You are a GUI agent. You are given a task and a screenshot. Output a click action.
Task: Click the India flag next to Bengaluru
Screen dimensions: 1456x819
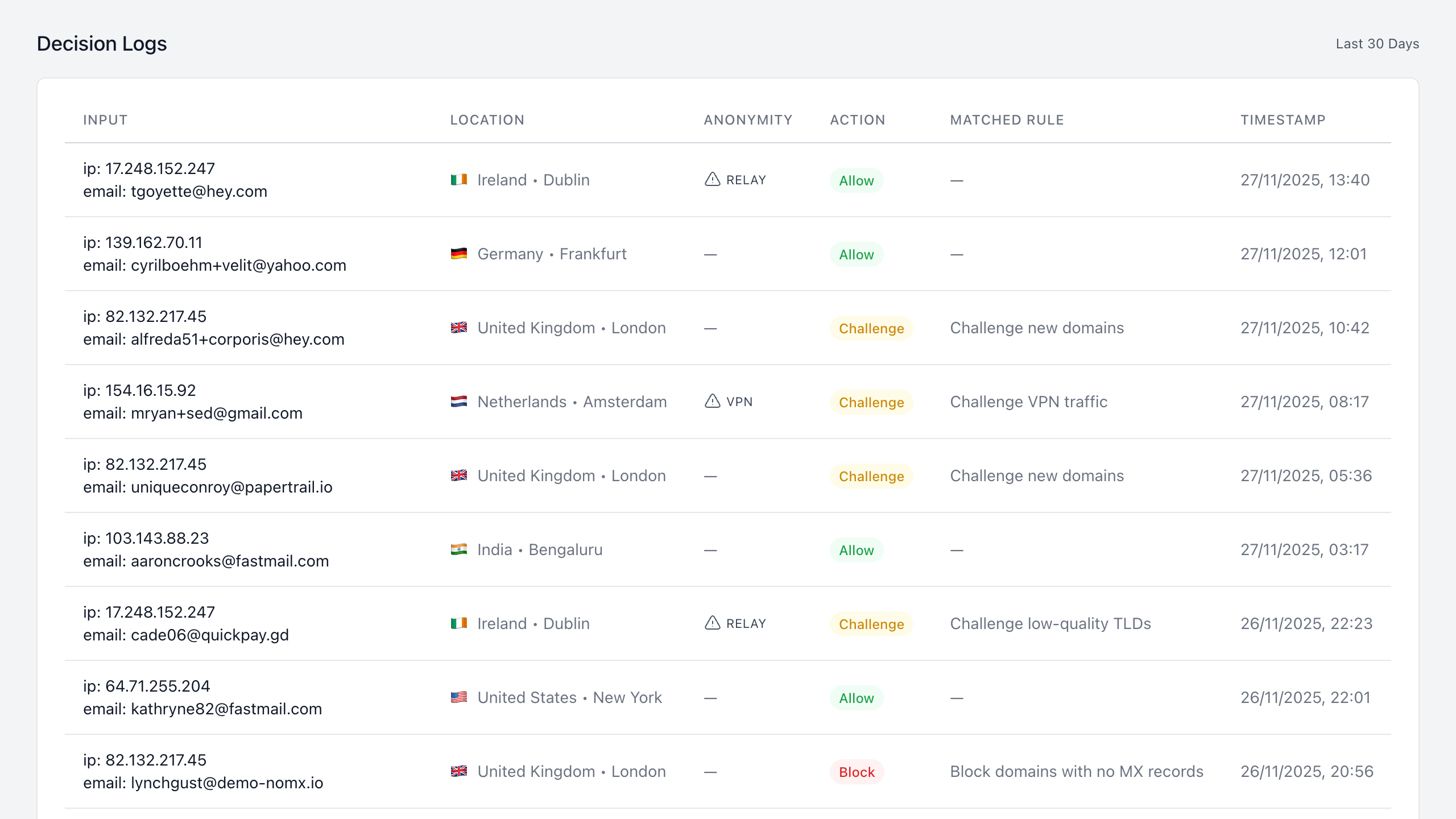click(x=458, y=549)
